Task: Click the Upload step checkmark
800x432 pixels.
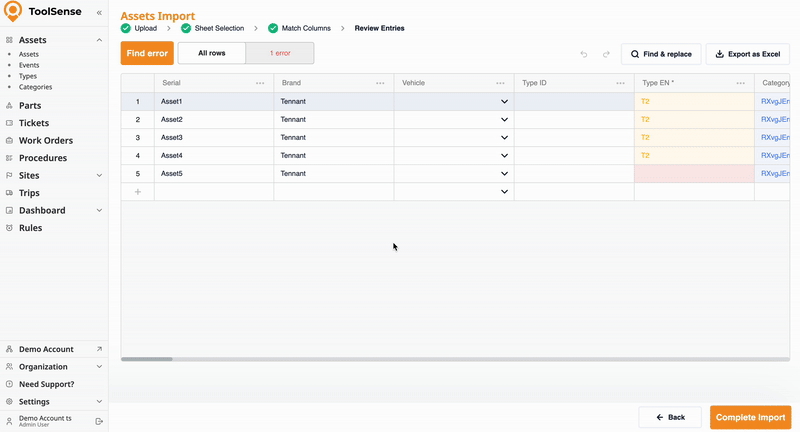Action: (x=126, y=28)
